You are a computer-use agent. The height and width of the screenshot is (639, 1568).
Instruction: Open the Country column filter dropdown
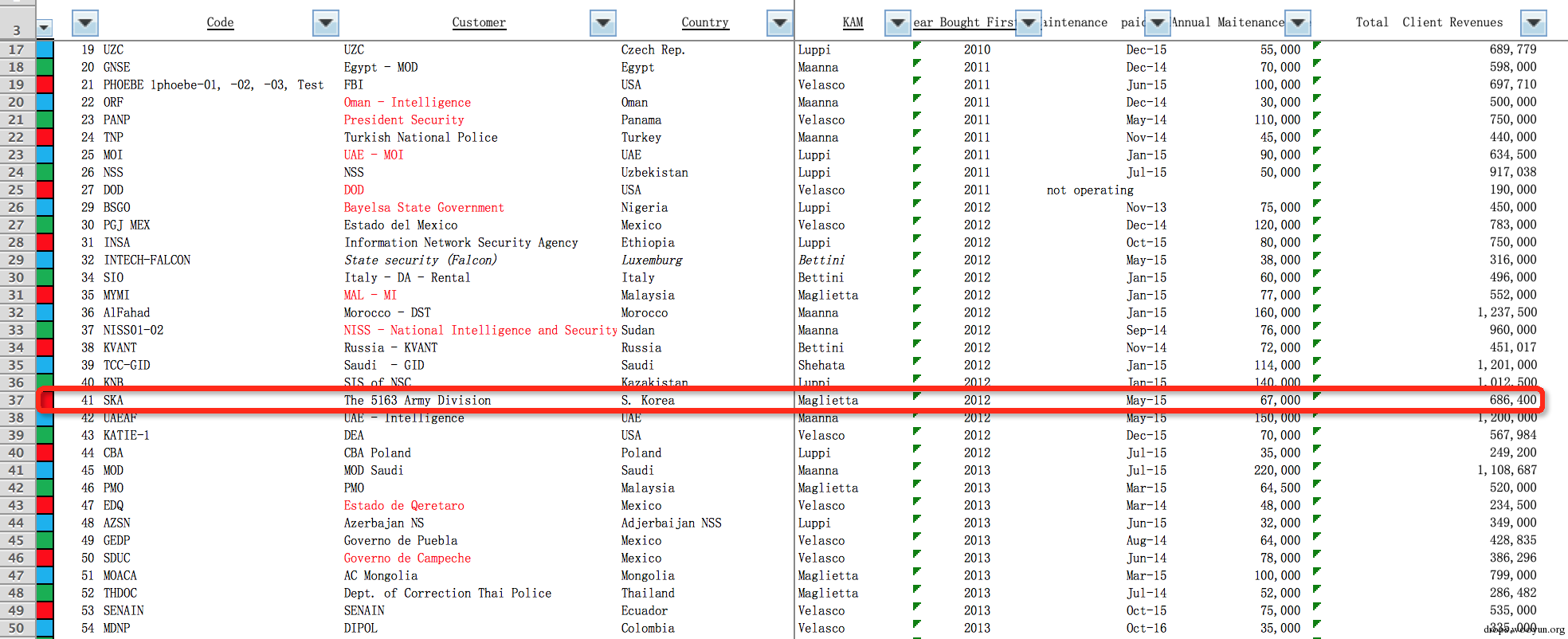[x=779, y=23]
